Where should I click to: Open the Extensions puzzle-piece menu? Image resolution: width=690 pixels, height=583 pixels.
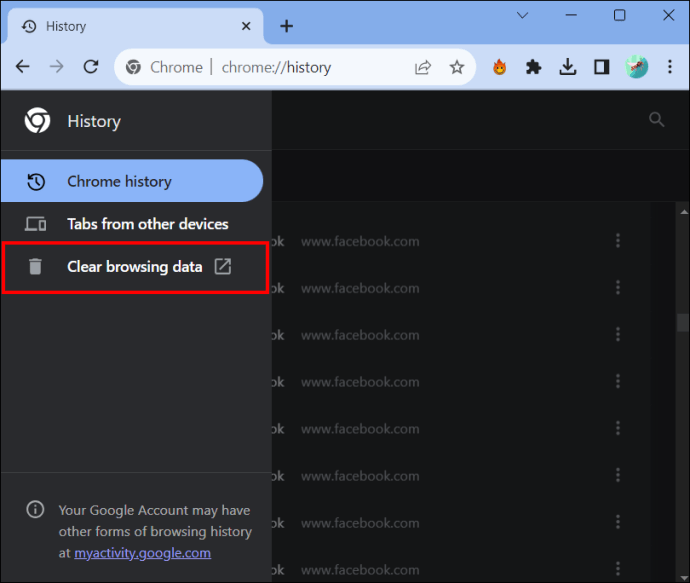click(x=533, y=67)
